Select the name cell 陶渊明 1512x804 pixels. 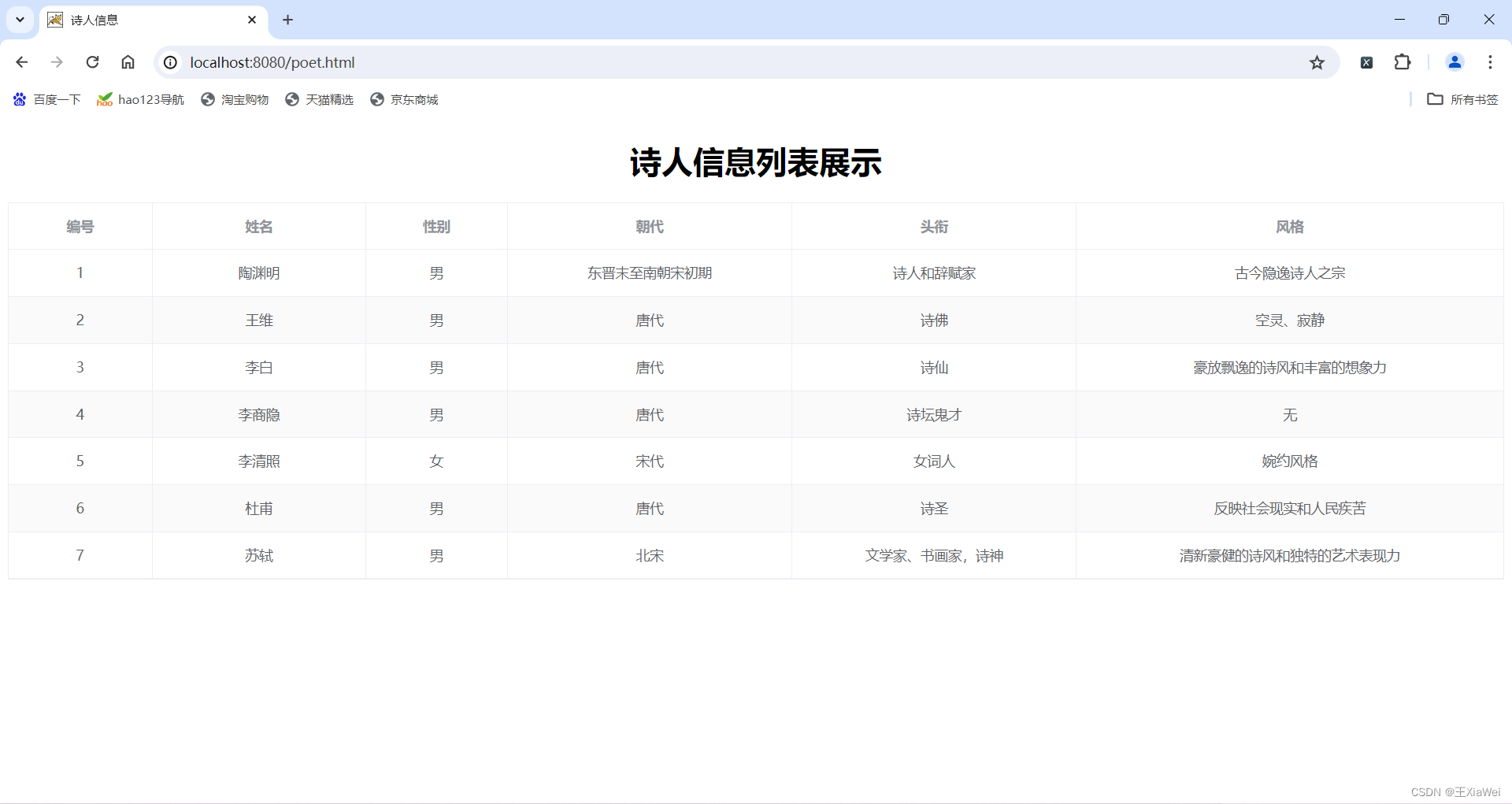tap(259, 273)
